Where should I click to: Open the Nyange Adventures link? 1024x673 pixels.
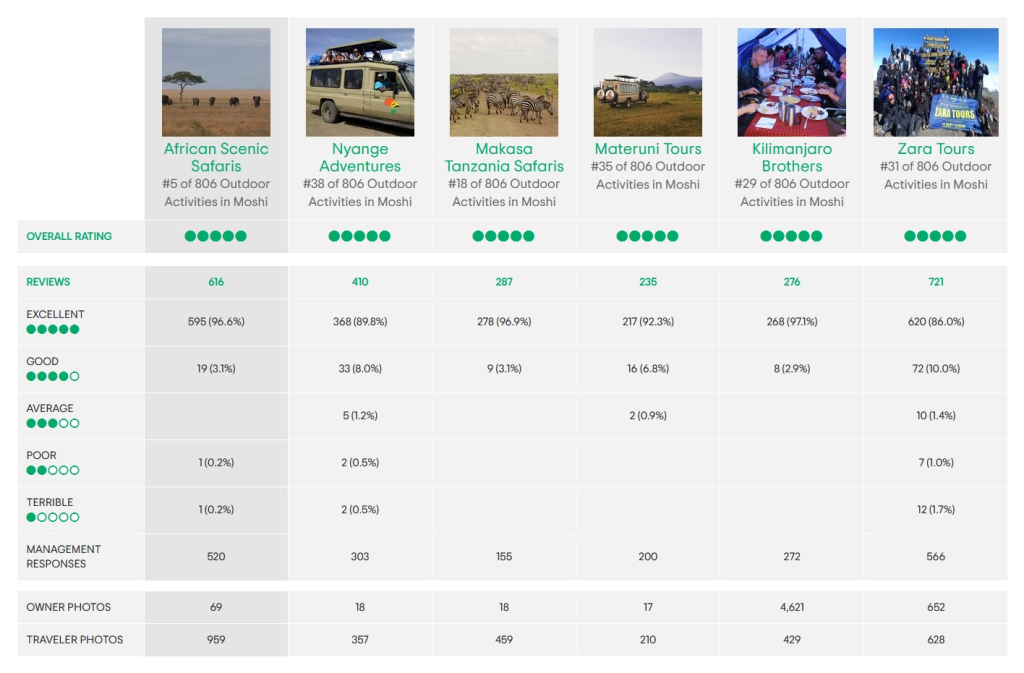(360, 157)
